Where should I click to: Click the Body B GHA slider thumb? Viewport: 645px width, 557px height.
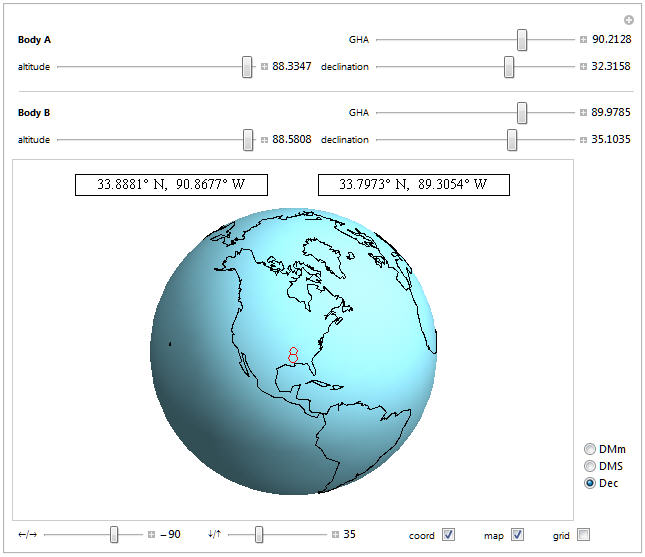click(522, 113)
